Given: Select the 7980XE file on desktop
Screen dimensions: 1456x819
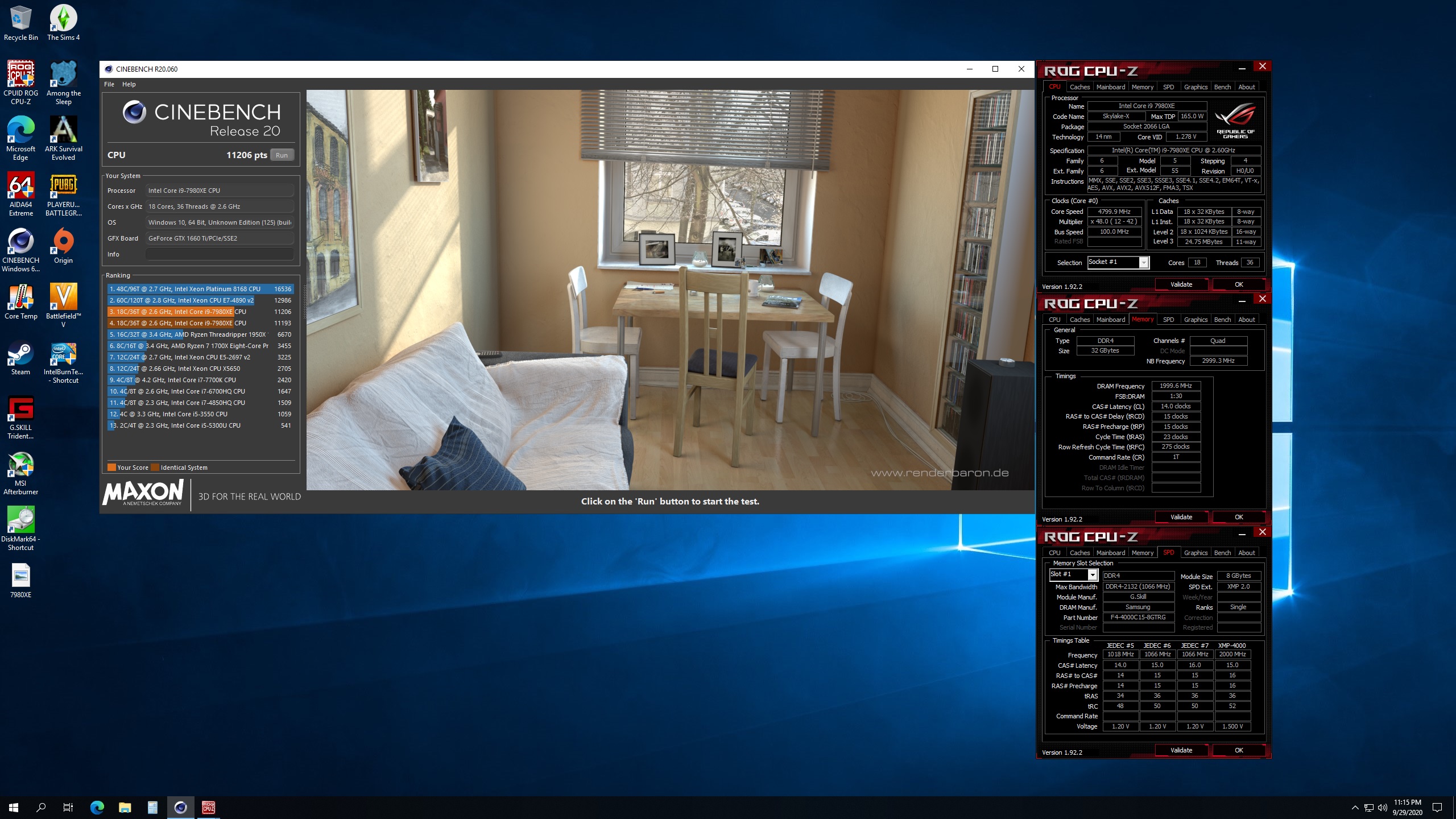Looking at the screenshot, I should (21, 581).
